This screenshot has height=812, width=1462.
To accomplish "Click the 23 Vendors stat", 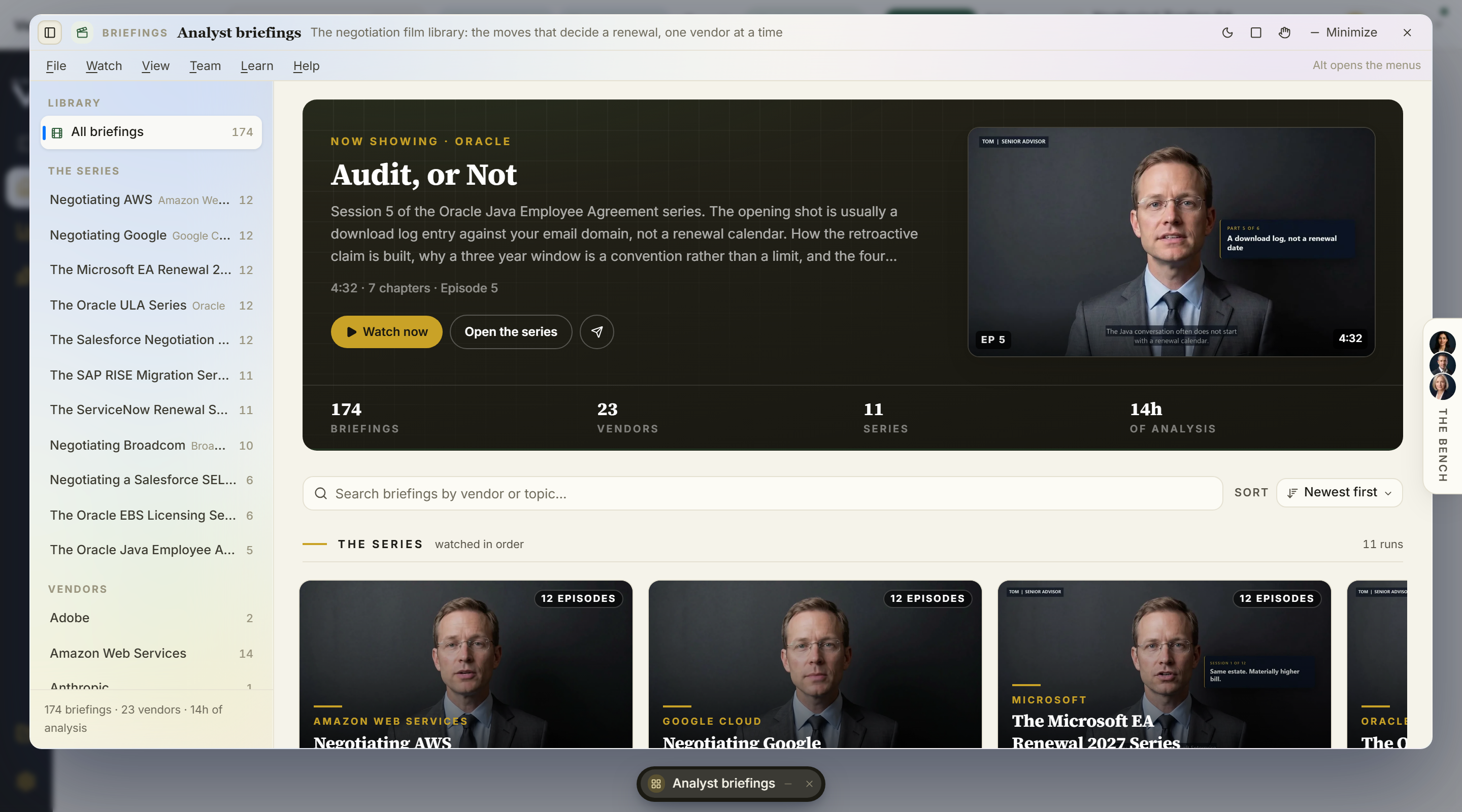I will 627,417.
